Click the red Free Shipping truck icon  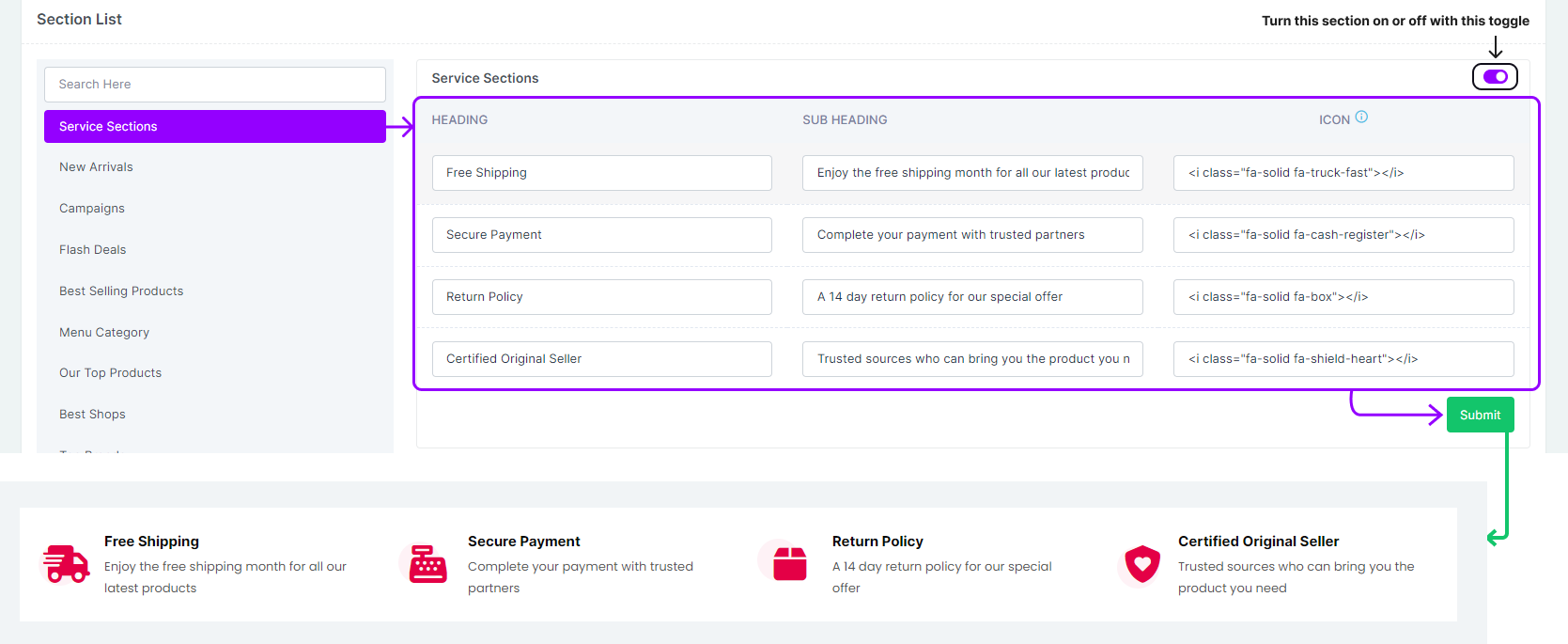pos(66,564)
